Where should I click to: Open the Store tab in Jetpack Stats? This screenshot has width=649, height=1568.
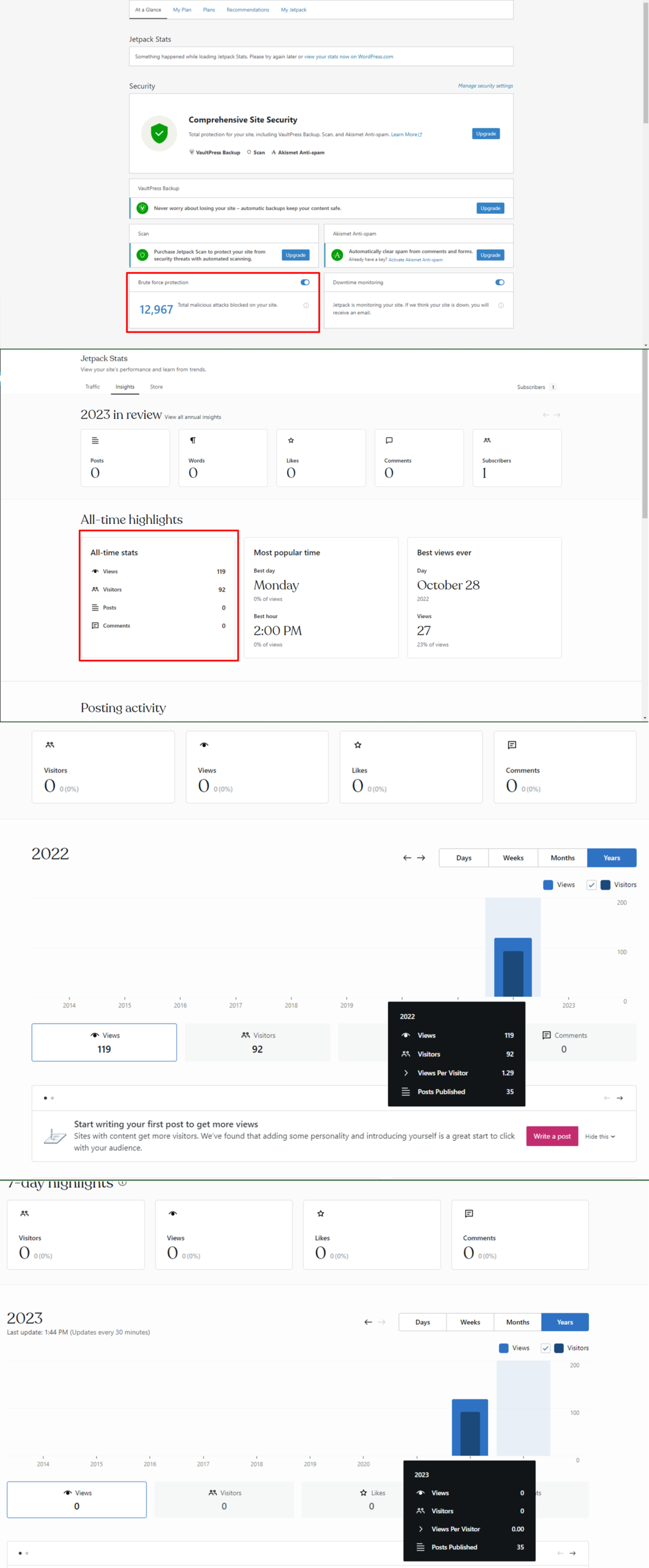156,387
